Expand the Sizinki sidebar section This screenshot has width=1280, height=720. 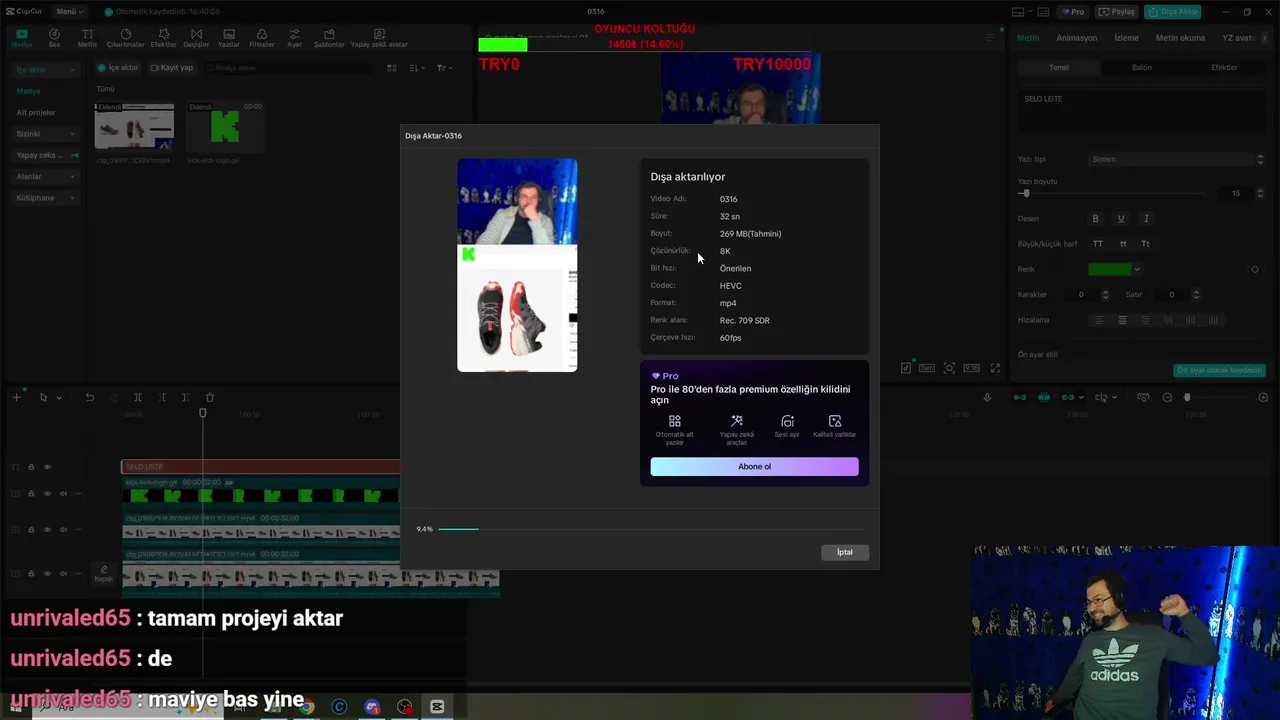pyautogui.click(x=46, y=133)
